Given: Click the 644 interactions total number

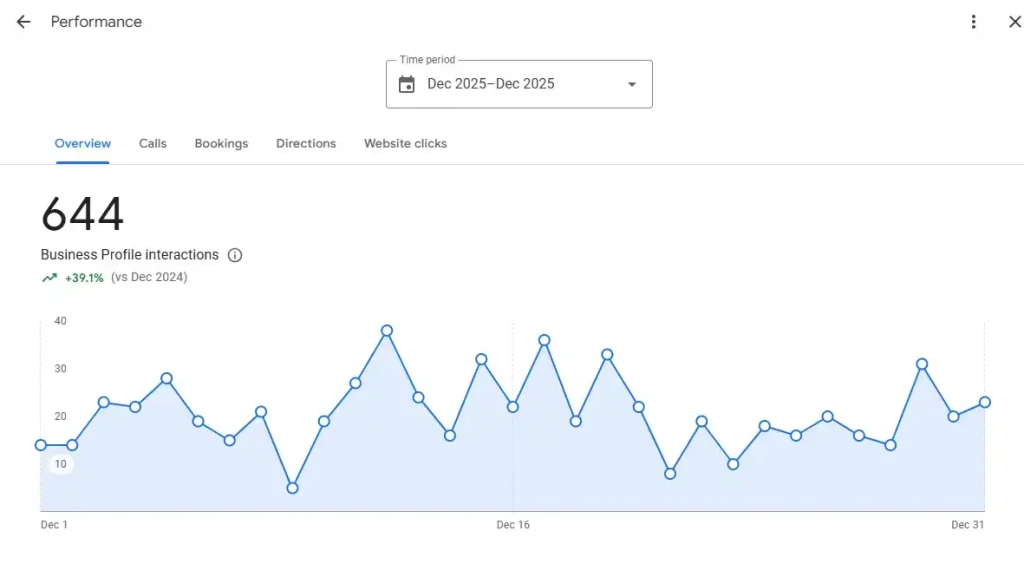Looking at the screenshot, I should point(83,214).
